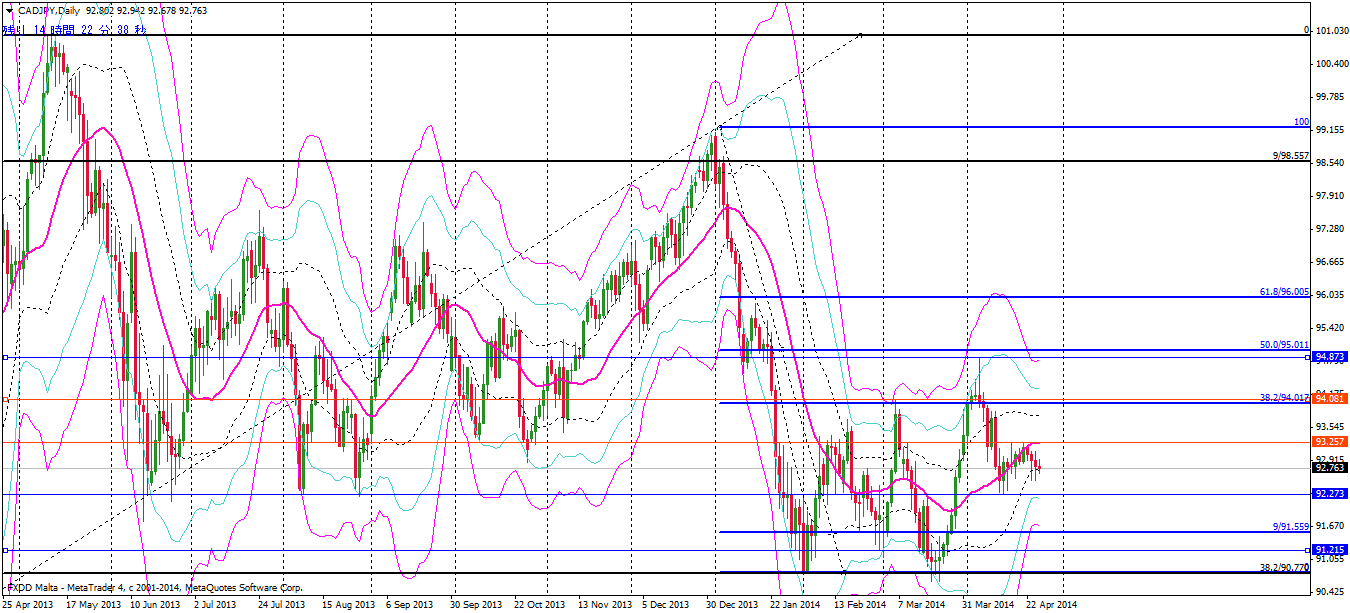Viewport: 1350px width, 613px height.
Task: Select the square handle on the 94.873 line's right end
Action: tap(1309, 357)
